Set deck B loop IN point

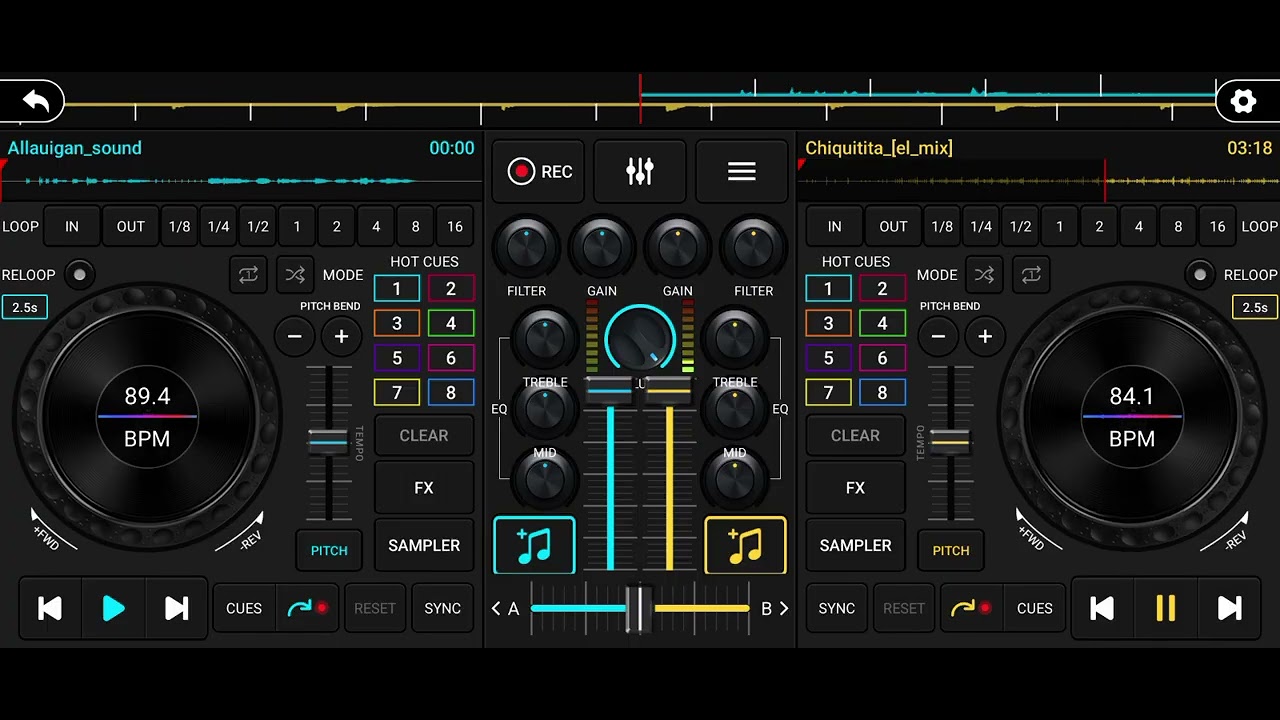coord(834,227)
